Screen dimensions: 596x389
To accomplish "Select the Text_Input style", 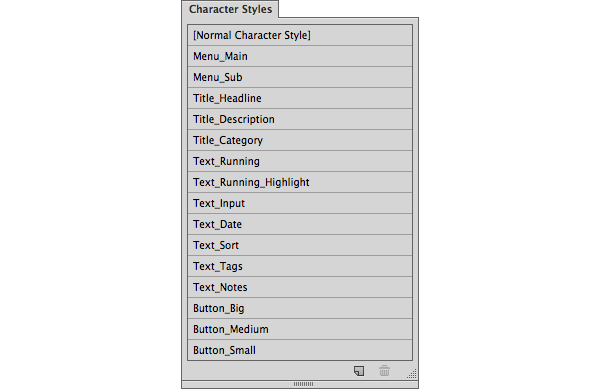I will click(x=300, y=203).
